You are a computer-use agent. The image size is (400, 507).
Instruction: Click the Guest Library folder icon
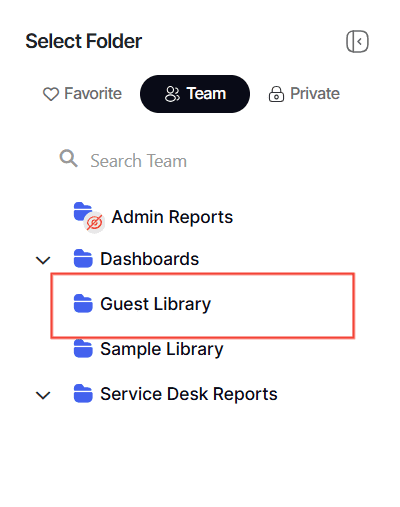[x=83, y=304]
